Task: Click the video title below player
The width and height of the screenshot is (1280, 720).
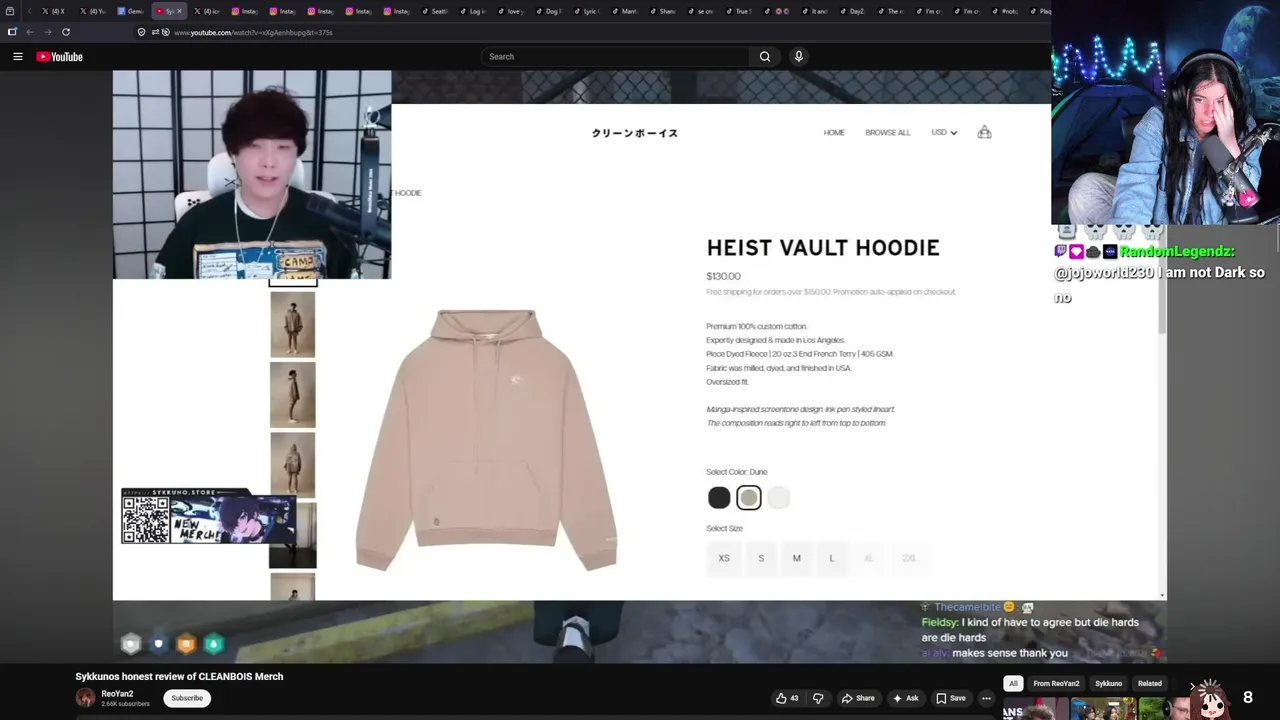Action: coord(179,677)
